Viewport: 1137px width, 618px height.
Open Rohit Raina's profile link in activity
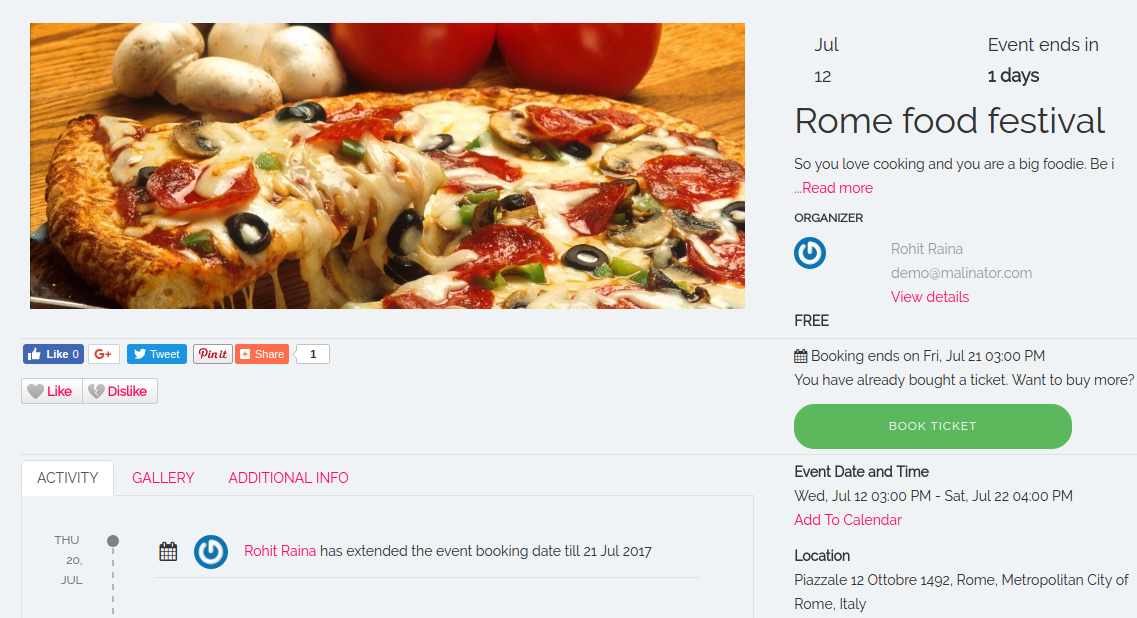[280, 551]
